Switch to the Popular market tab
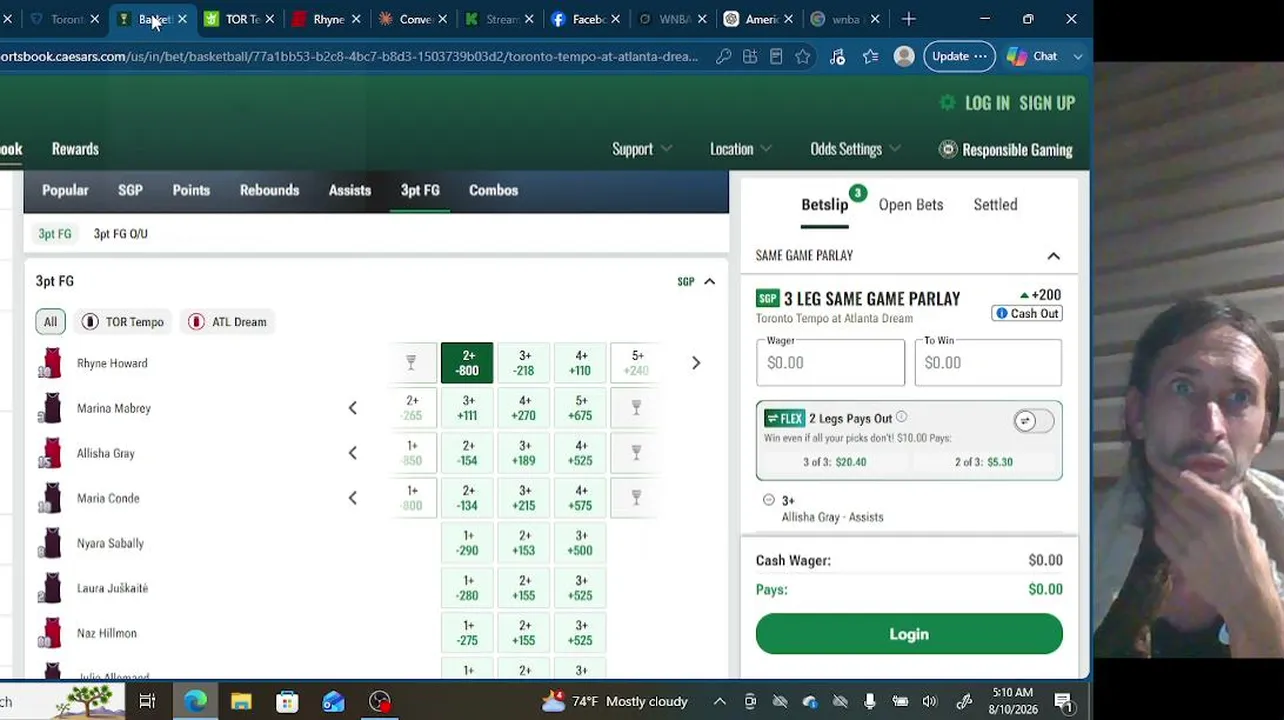Screen dimensions: 1284x720 click(x=65, y=190)
